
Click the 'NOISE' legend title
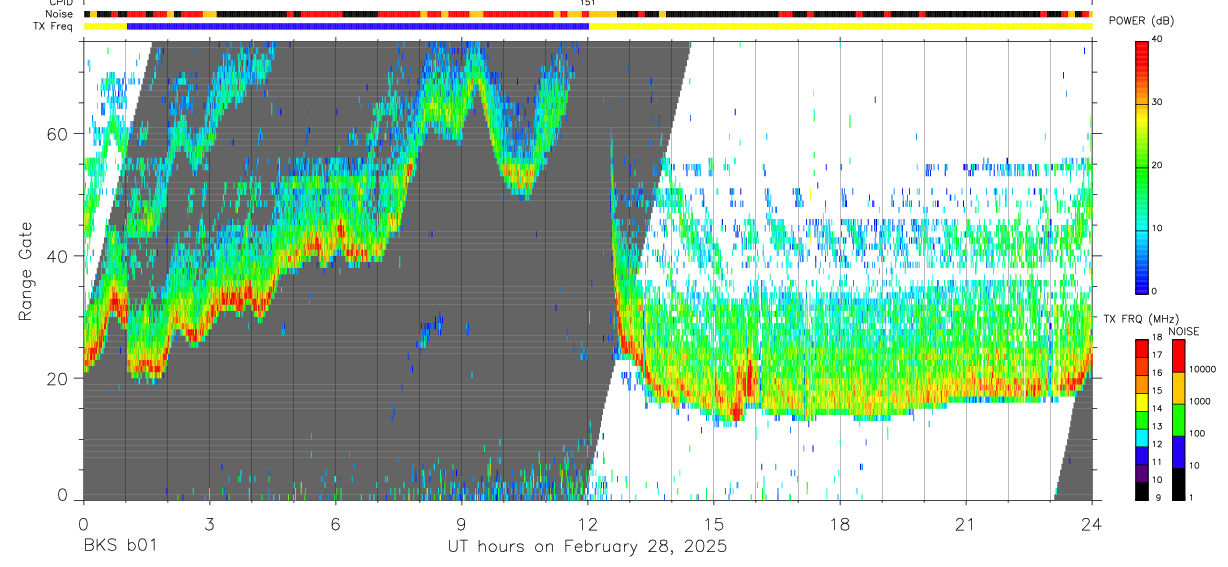(1184, 331)
